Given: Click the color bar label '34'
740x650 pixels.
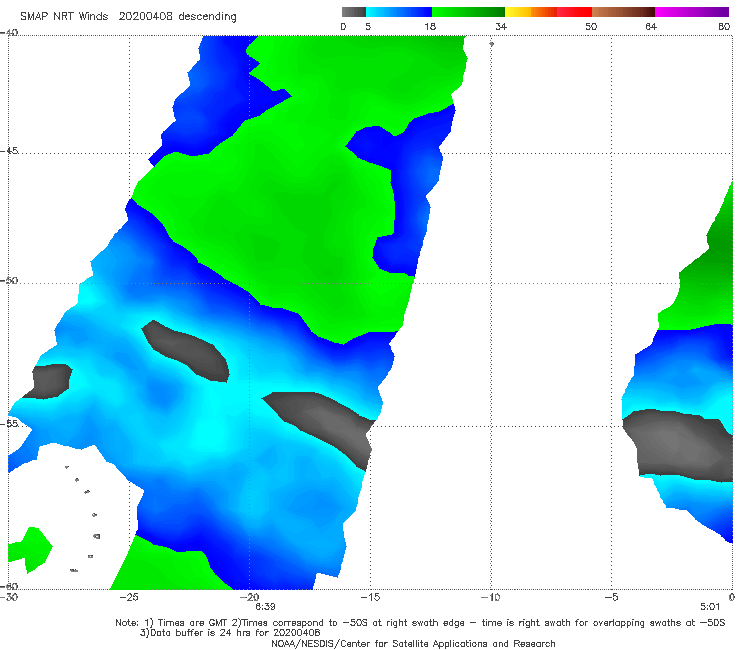Looking at the screenshot, I should coord(501,26).
